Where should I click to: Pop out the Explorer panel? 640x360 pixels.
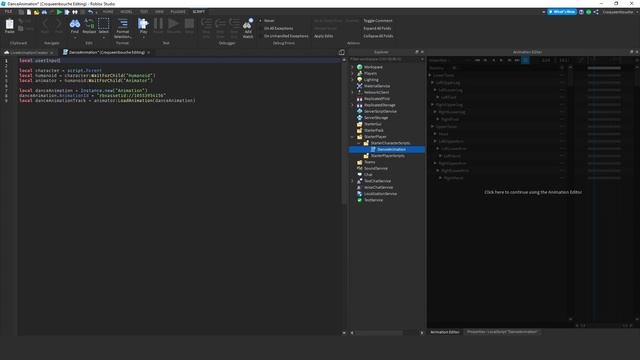pos(417,52)
